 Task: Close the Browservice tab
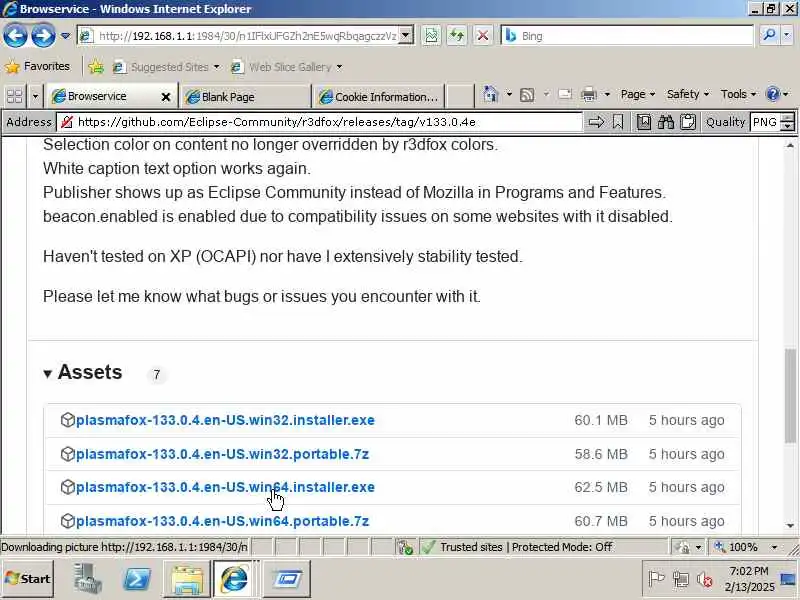(166, 96)
